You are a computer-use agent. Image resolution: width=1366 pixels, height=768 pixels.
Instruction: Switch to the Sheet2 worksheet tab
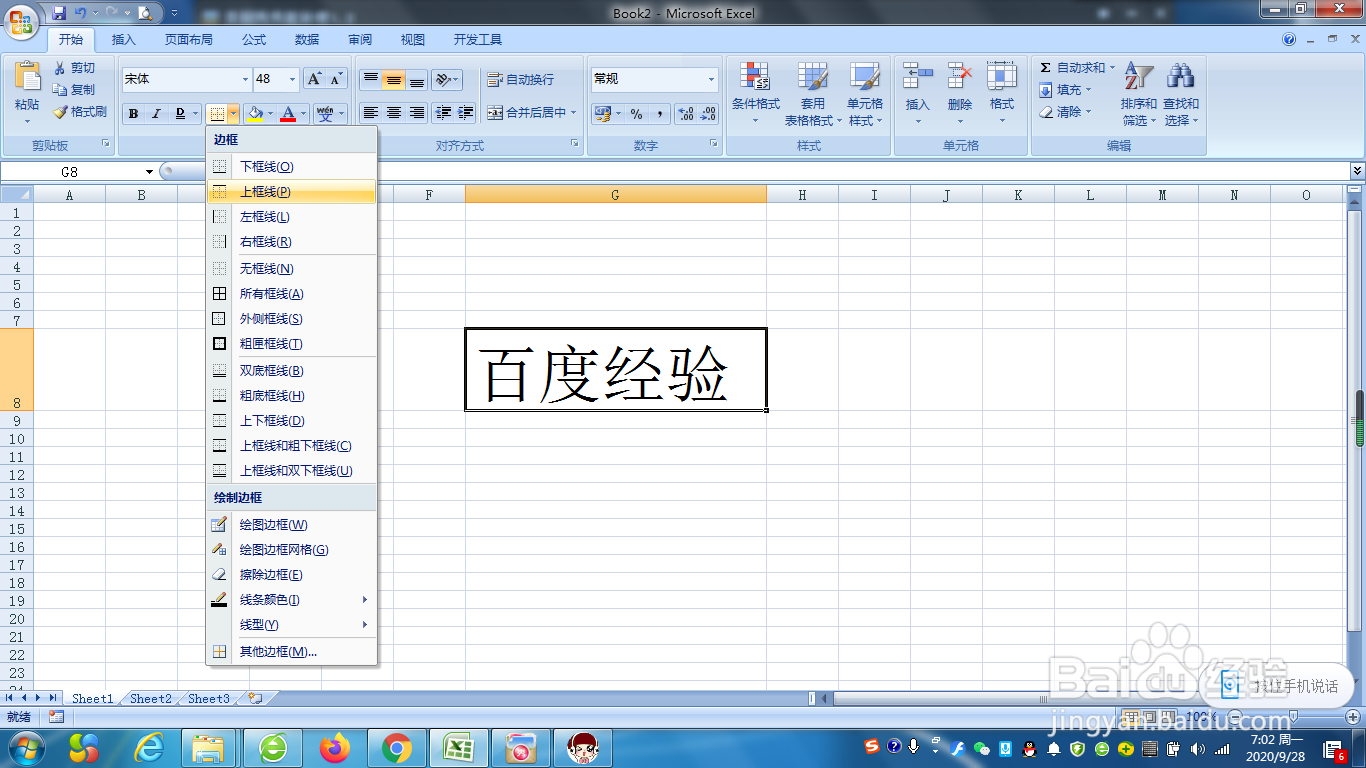(150, 699)
